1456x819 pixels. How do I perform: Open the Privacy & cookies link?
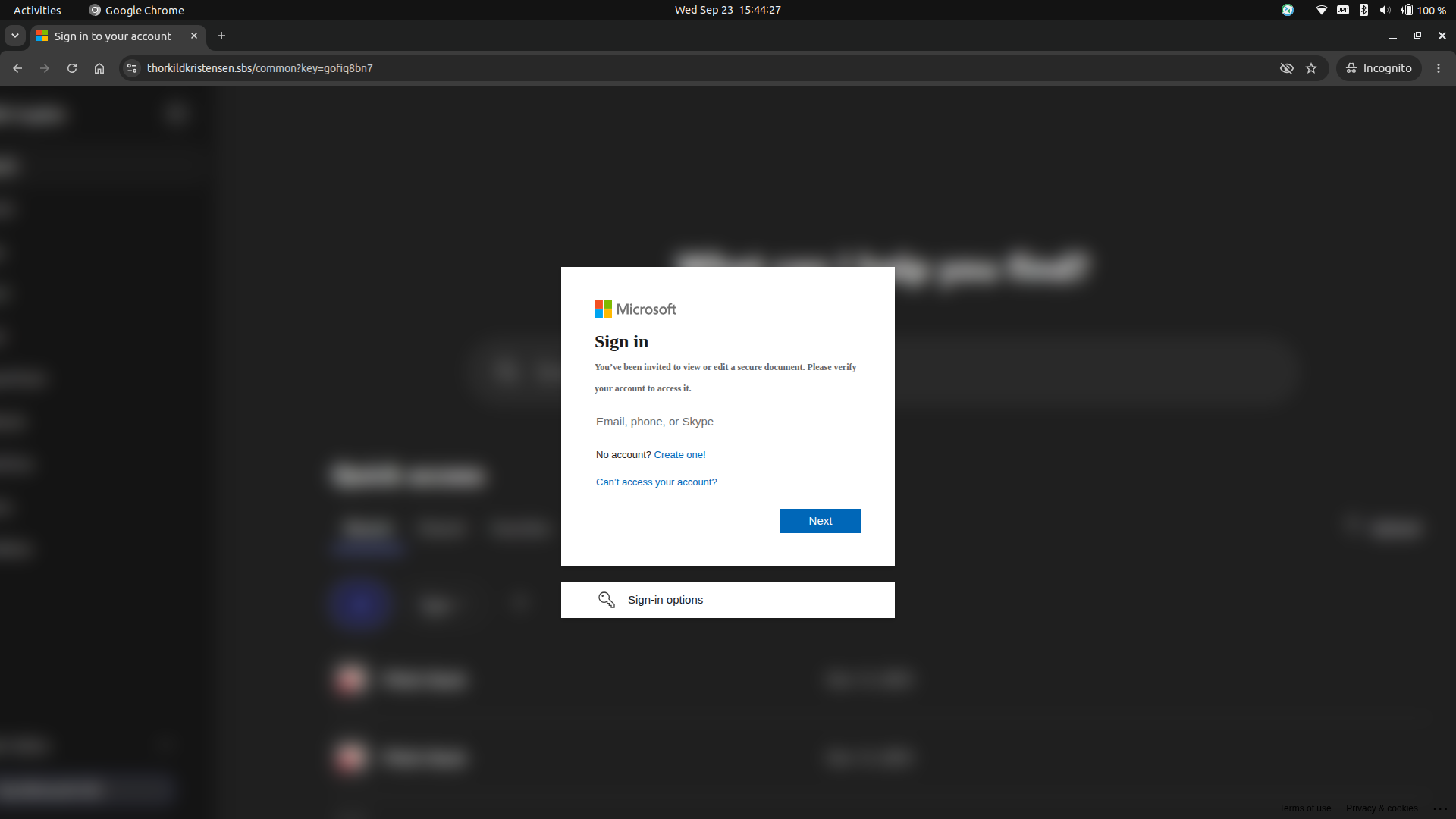[x=1382, y=808]
